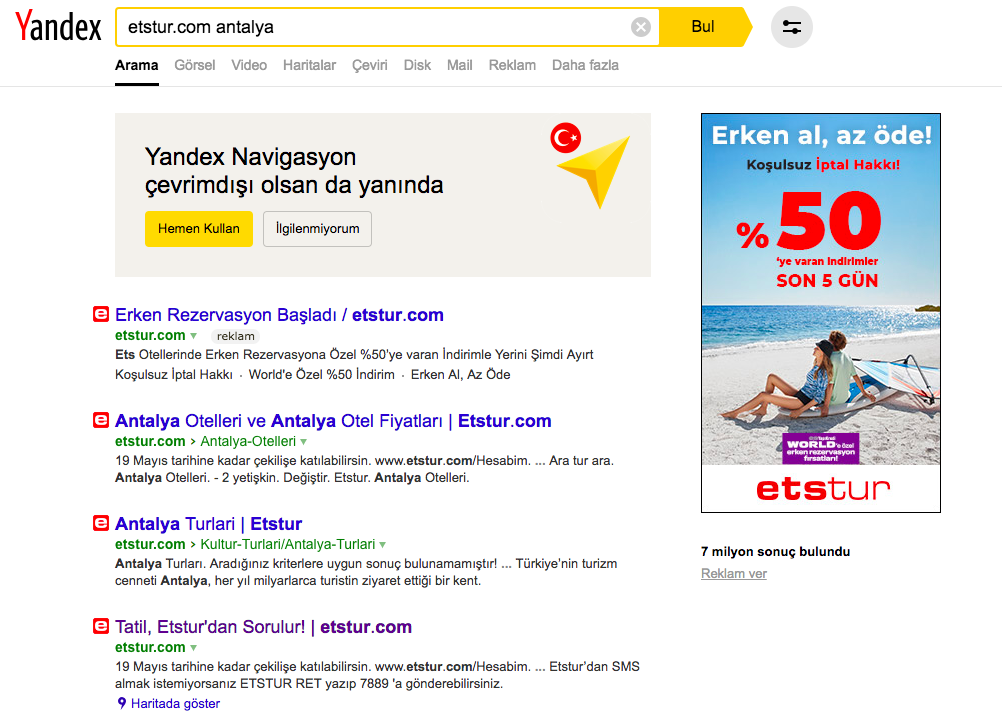This screenshot has height=723, width=1002.
Task: Open the Reklam tab
Action: pos(513,65)
